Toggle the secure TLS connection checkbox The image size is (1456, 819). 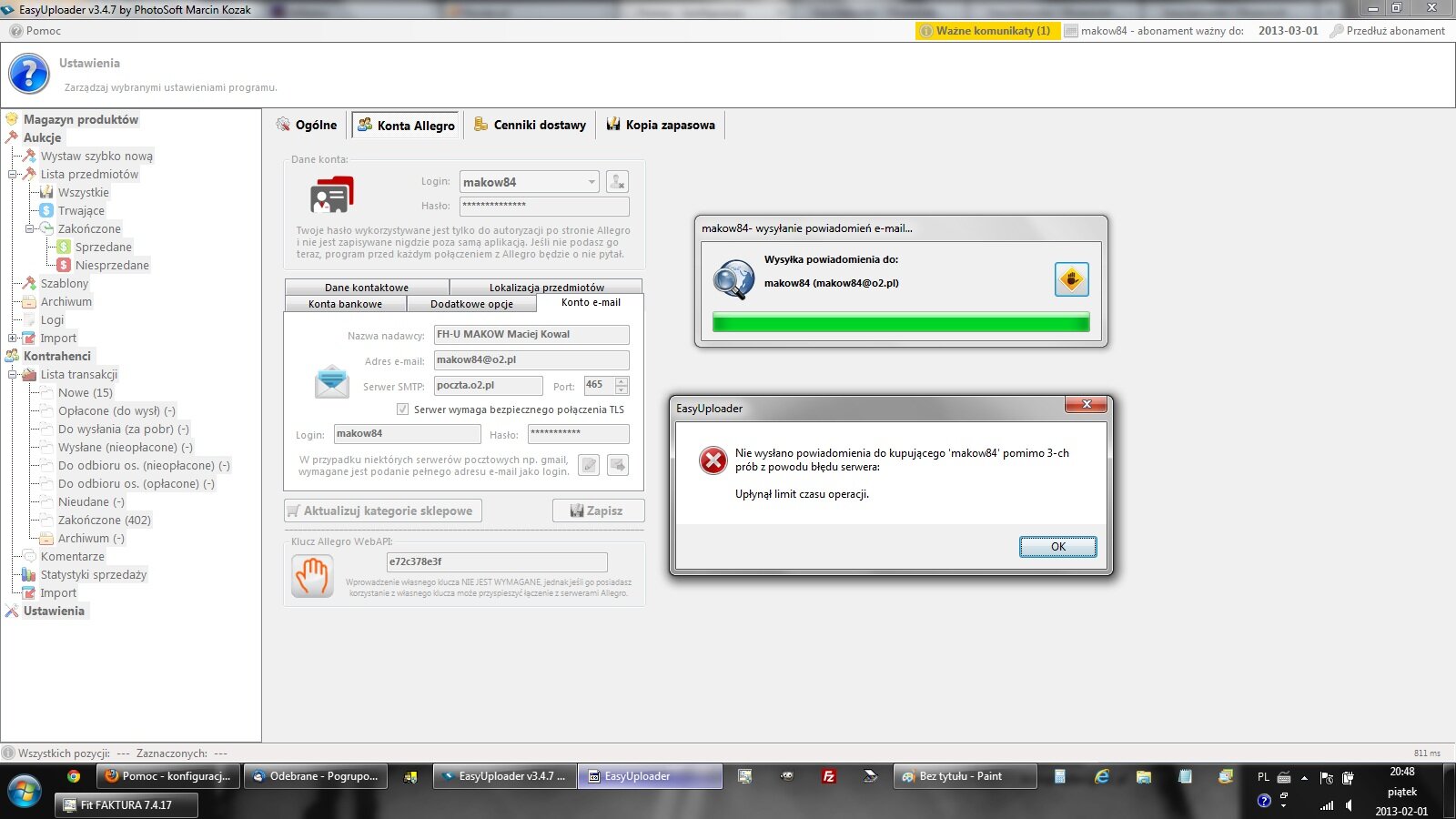click(x=402, y=409)
